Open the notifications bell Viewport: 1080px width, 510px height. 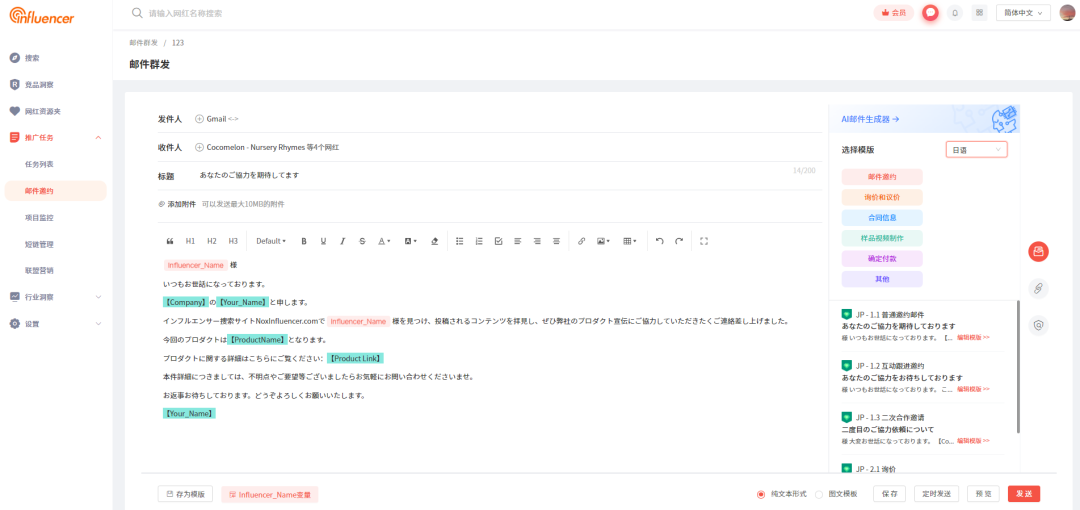point(955,12)
